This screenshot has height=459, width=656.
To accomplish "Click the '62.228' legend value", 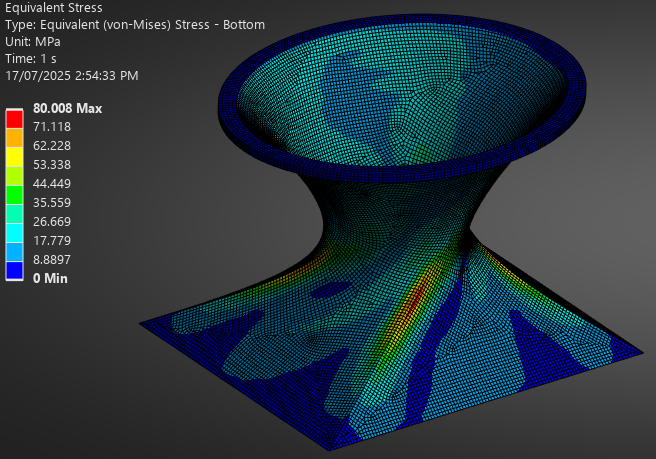I will [52, 146].
